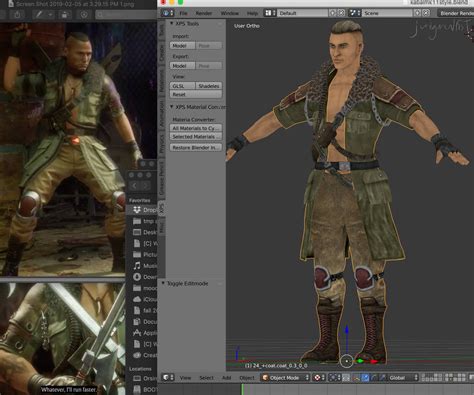Screen dimensions: 474x395
Task: Select the iCloud item in Finder sidebar
Action: point(142,299)
